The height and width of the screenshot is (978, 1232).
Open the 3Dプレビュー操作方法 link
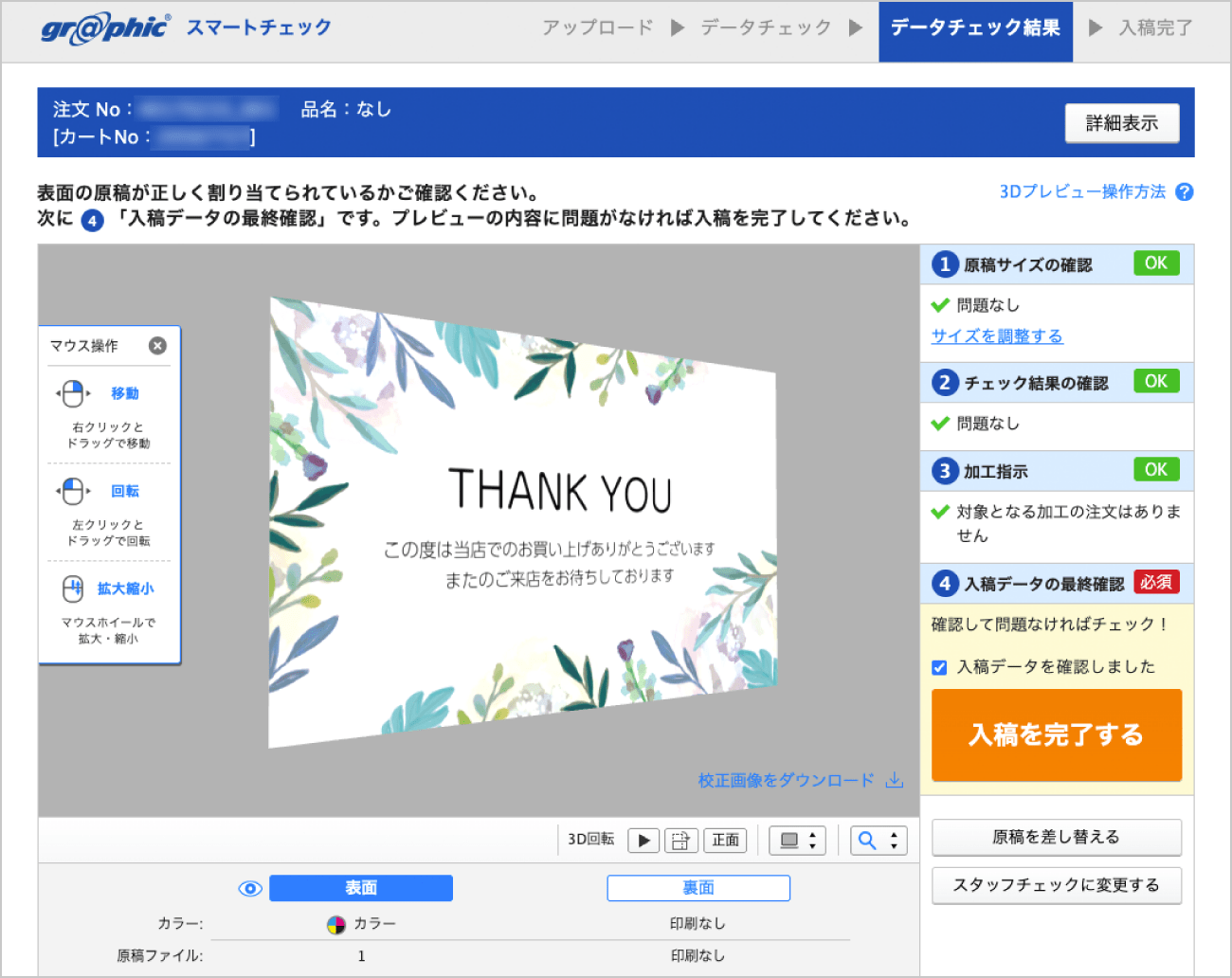point(1082,191)
